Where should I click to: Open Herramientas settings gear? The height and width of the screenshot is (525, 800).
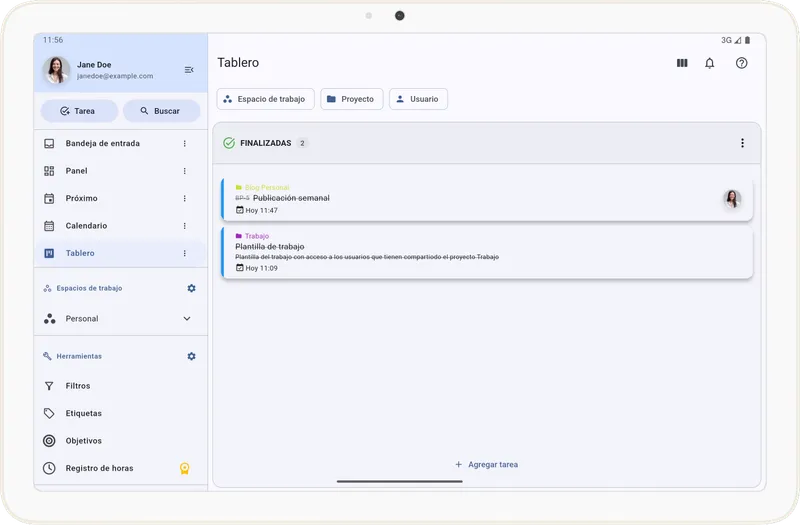[191, 356]
